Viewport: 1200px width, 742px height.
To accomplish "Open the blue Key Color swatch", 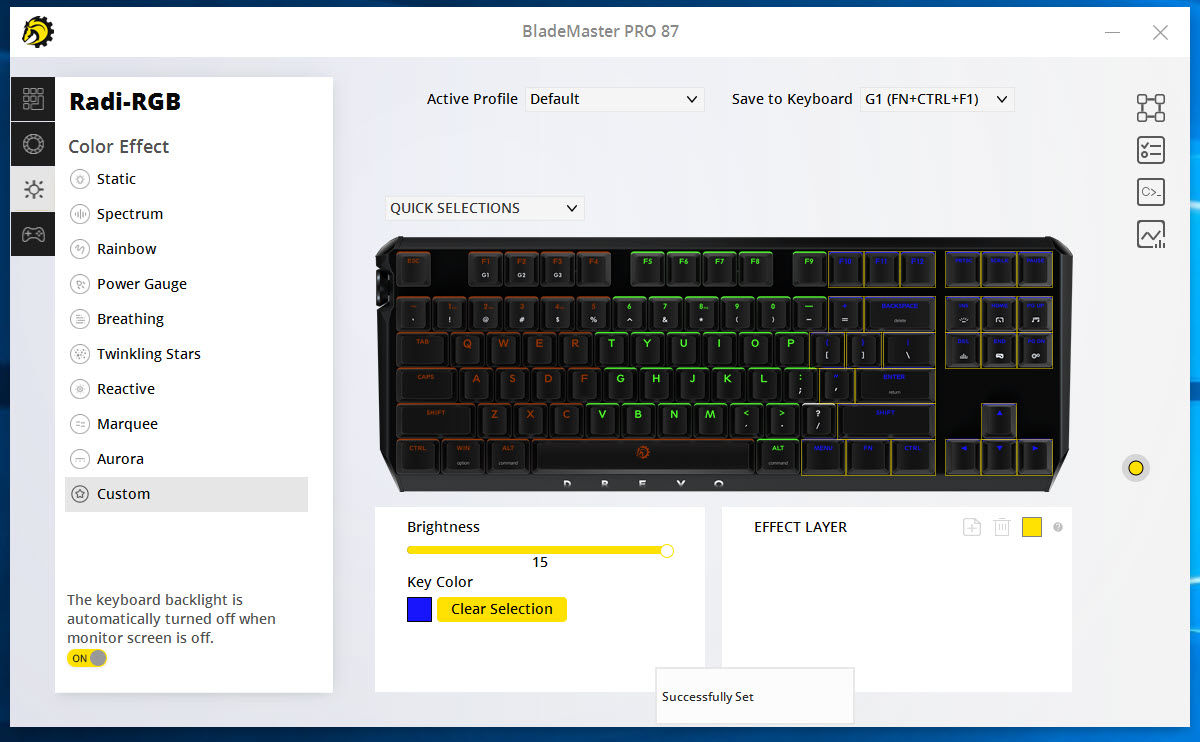I will (x=420, y=609).
